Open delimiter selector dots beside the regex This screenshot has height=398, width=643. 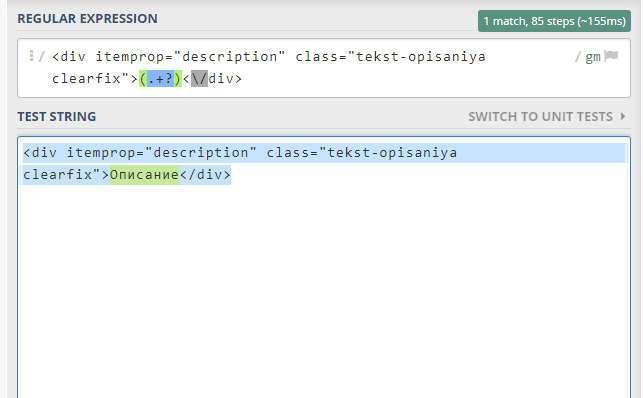pos(31,56)
